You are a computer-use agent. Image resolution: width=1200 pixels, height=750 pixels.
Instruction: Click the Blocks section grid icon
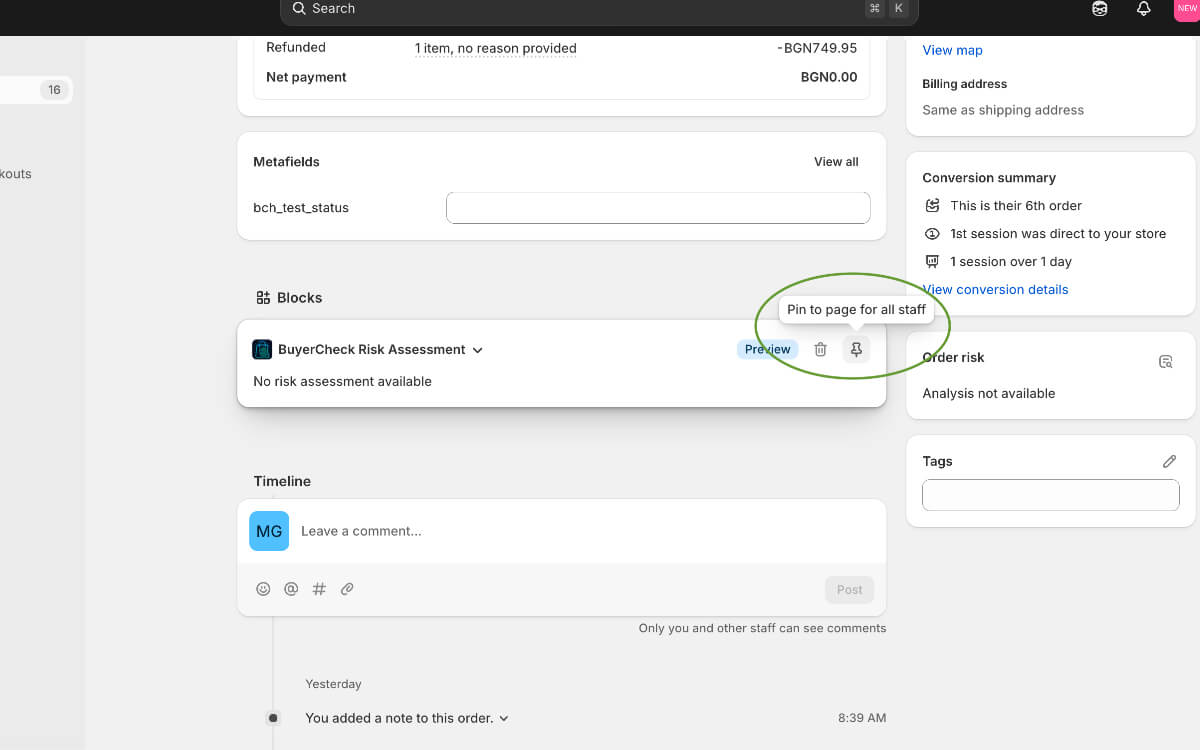pyautogui.click(x=263, y=297)
